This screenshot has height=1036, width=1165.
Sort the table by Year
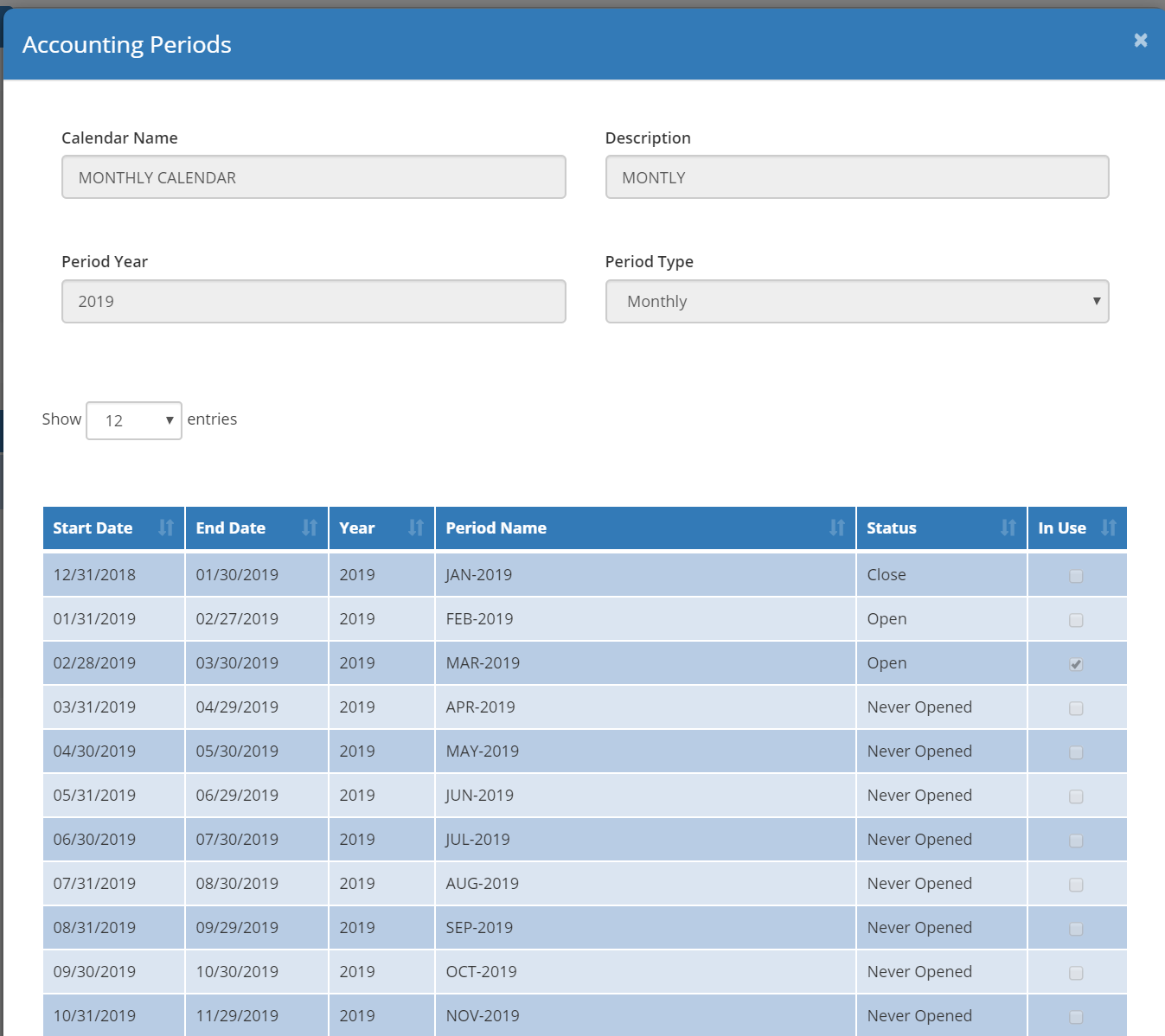pyautogui.click(x=417, y=528)
